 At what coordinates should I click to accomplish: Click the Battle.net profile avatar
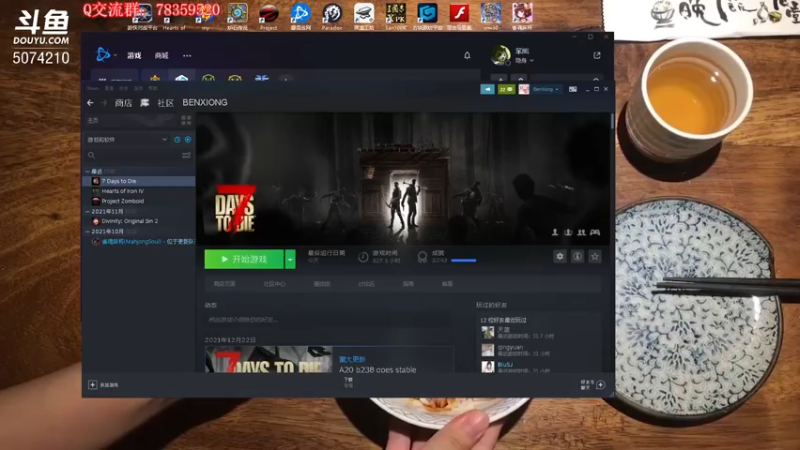501,55
